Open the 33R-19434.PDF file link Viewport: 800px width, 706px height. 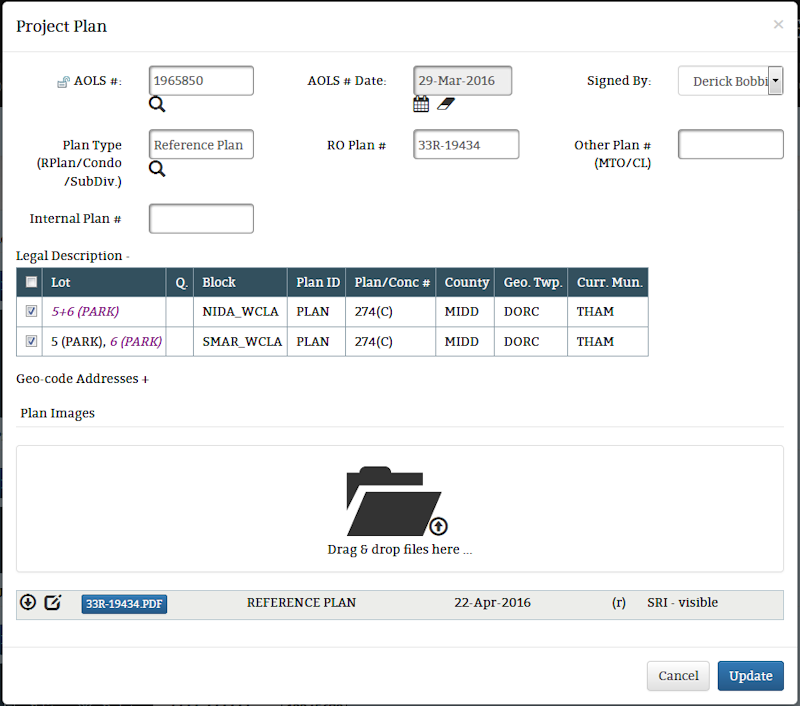124,604
